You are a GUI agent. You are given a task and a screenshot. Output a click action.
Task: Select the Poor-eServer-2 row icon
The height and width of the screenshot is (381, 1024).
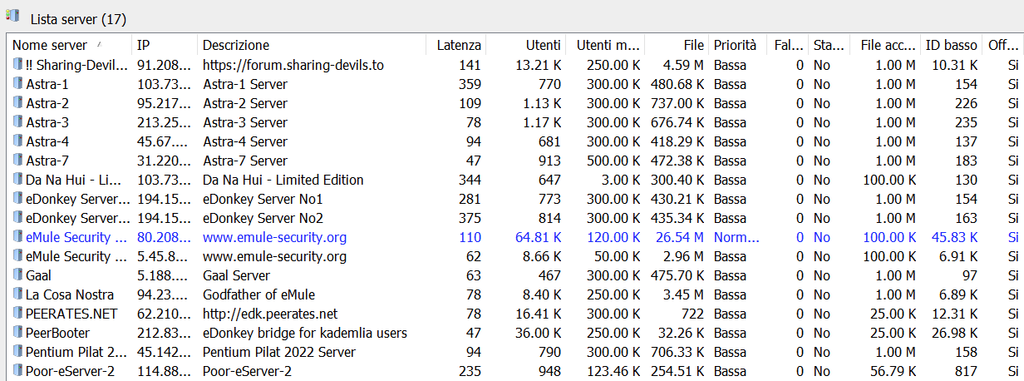click(18, 371)
